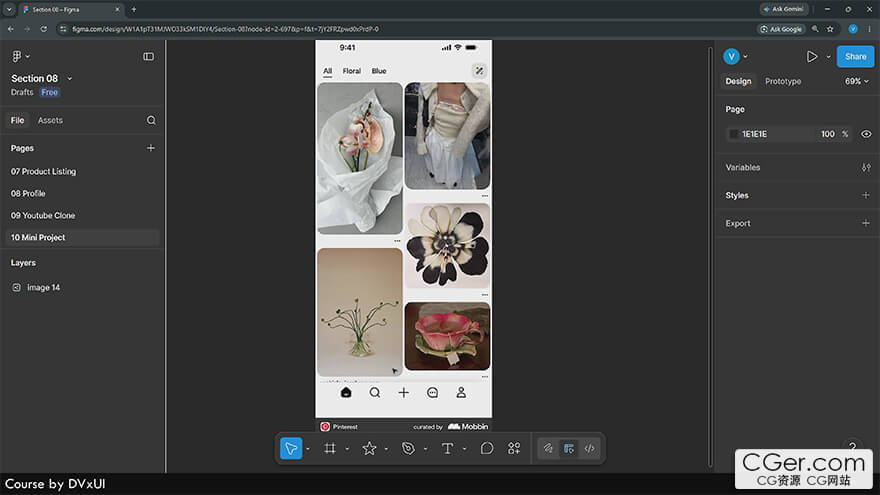The width and height of the screenshot is (880, 495).
Task: Switch to the Assets tab
Action: pos(50,120)
